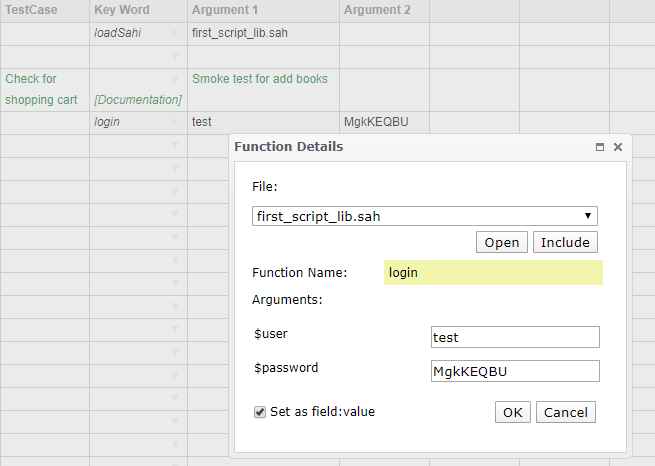This screenshot has width=655, height=466.
Task: Expand keyword dropdown in [Documentation] row
Action: [175, 79]
